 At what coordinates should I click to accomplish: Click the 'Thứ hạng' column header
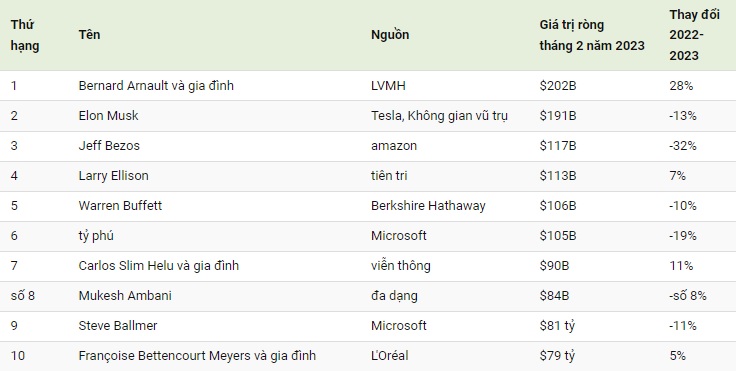25,35
